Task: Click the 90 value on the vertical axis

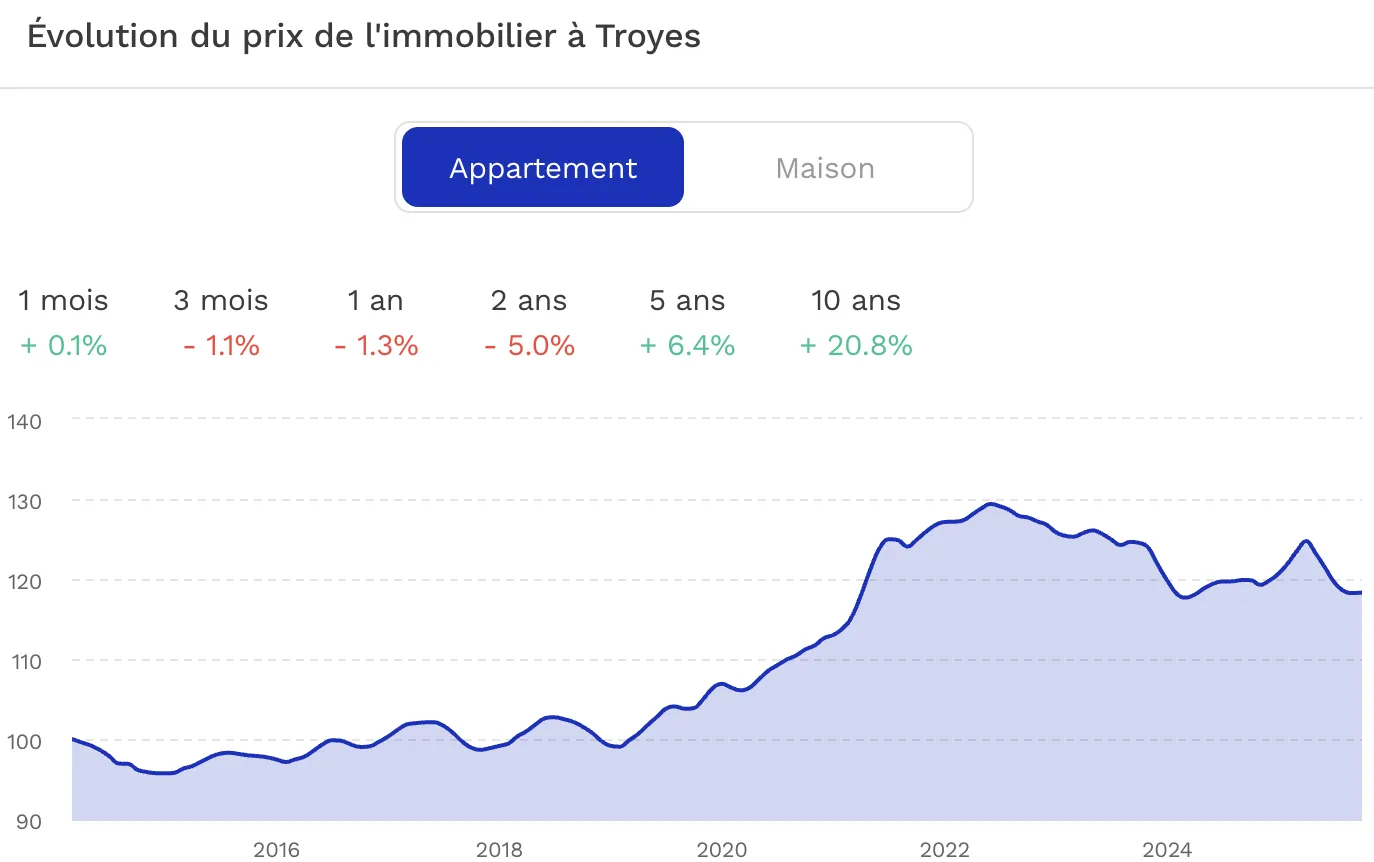Action: click(29, 822)
